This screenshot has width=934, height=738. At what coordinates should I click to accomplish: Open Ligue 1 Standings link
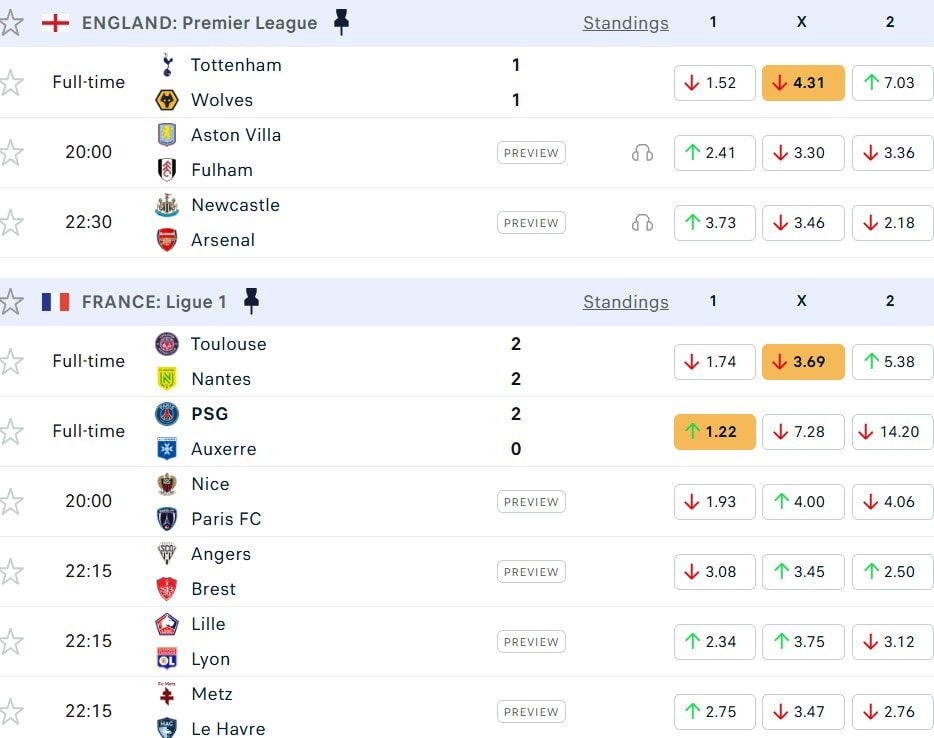click(x=626, y=302)
